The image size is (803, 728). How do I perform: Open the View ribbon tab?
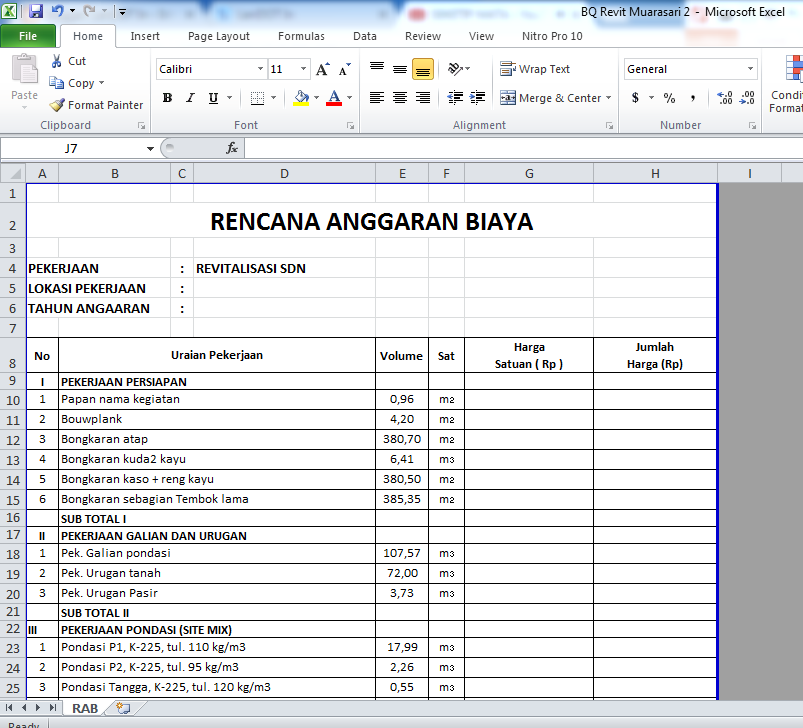[481, 36]
